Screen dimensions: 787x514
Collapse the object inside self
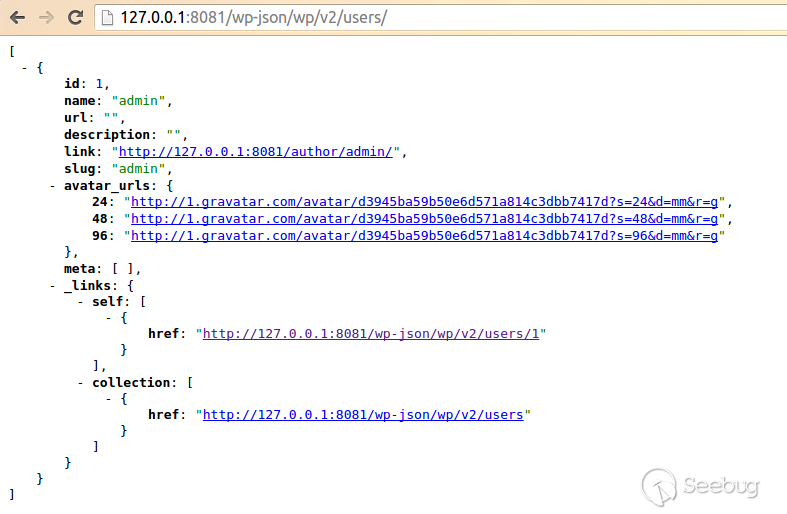[108, 318]
